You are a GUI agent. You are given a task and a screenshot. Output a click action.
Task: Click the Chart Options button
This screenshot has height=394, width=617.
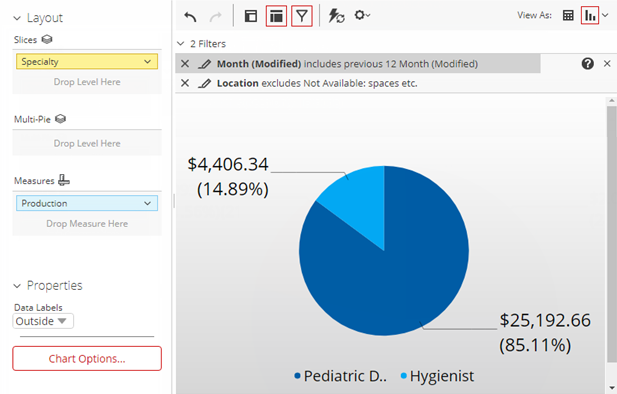coord(87,359)
